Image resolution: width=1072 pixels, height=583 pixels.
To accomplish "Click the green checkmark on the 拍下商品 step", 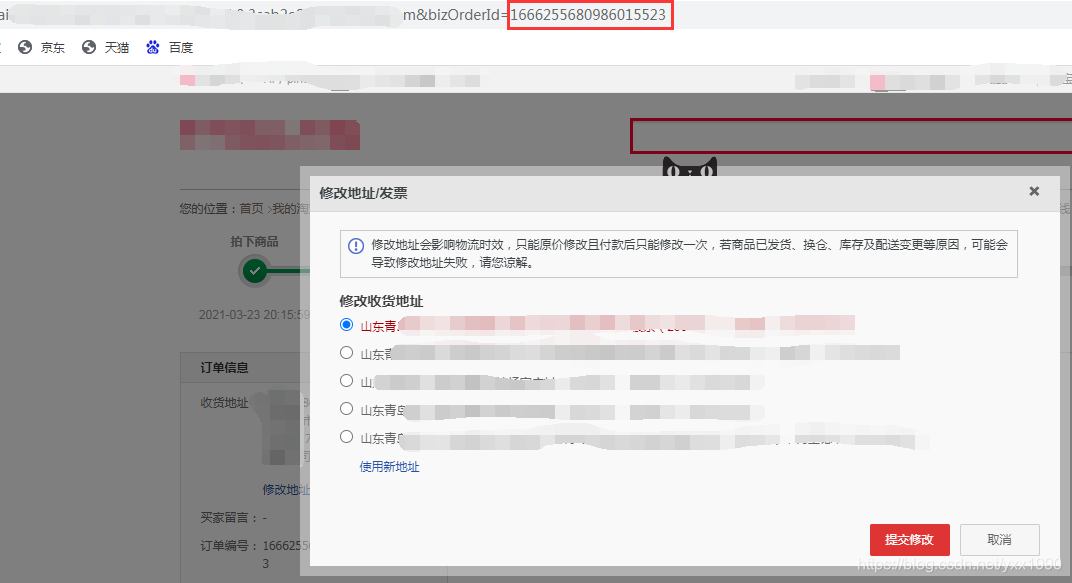I will pyautogui.click(x=253, y=268).
